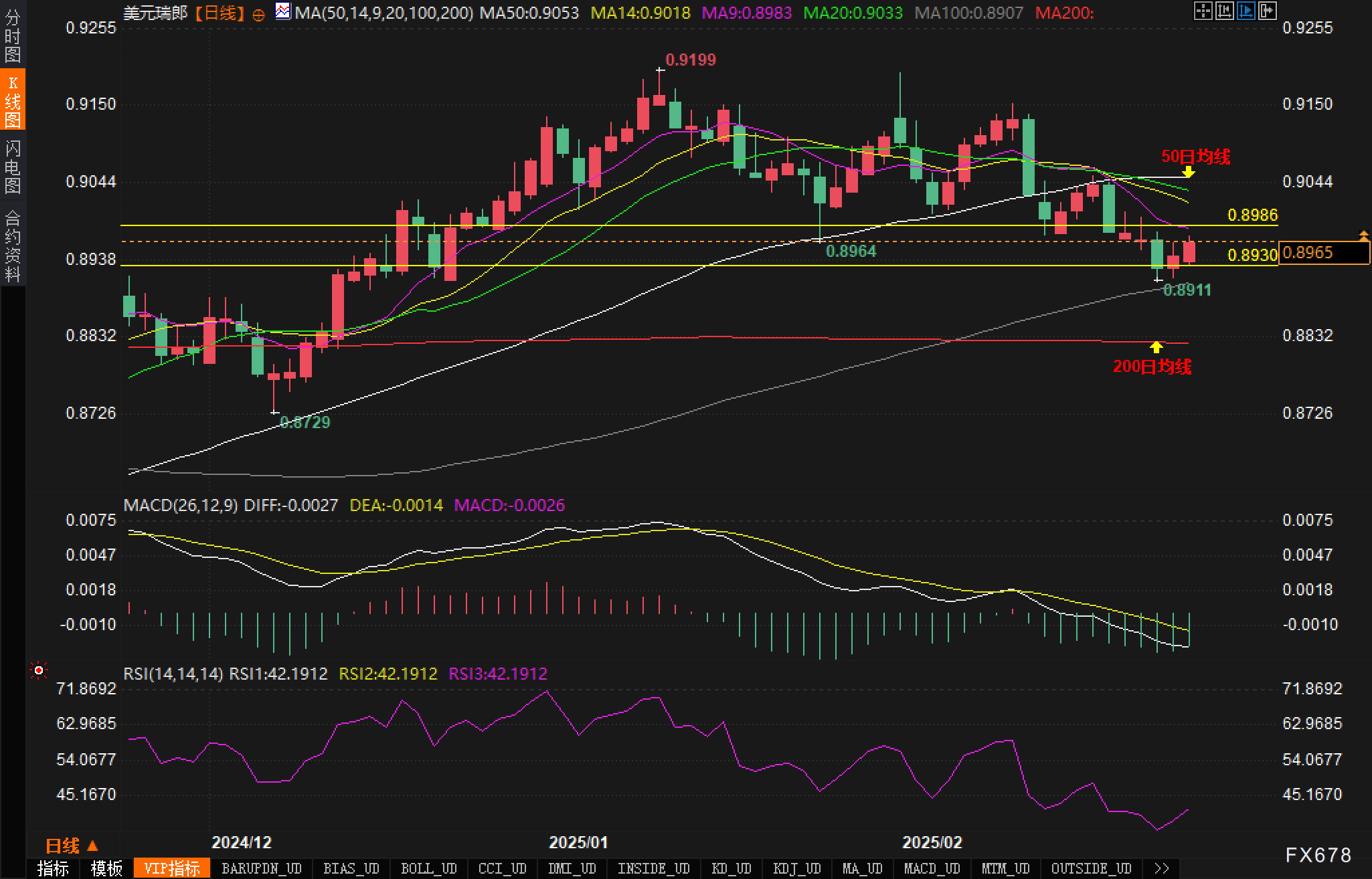Click the blue highlighted axis play icon
The image size is (1372, 879).
[x=1246, y=11]
